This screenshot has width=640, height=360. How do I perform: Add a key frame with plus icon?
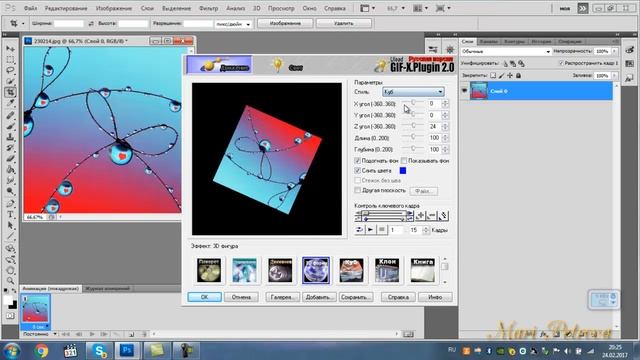pyautogui.click(x=420, y=216)
